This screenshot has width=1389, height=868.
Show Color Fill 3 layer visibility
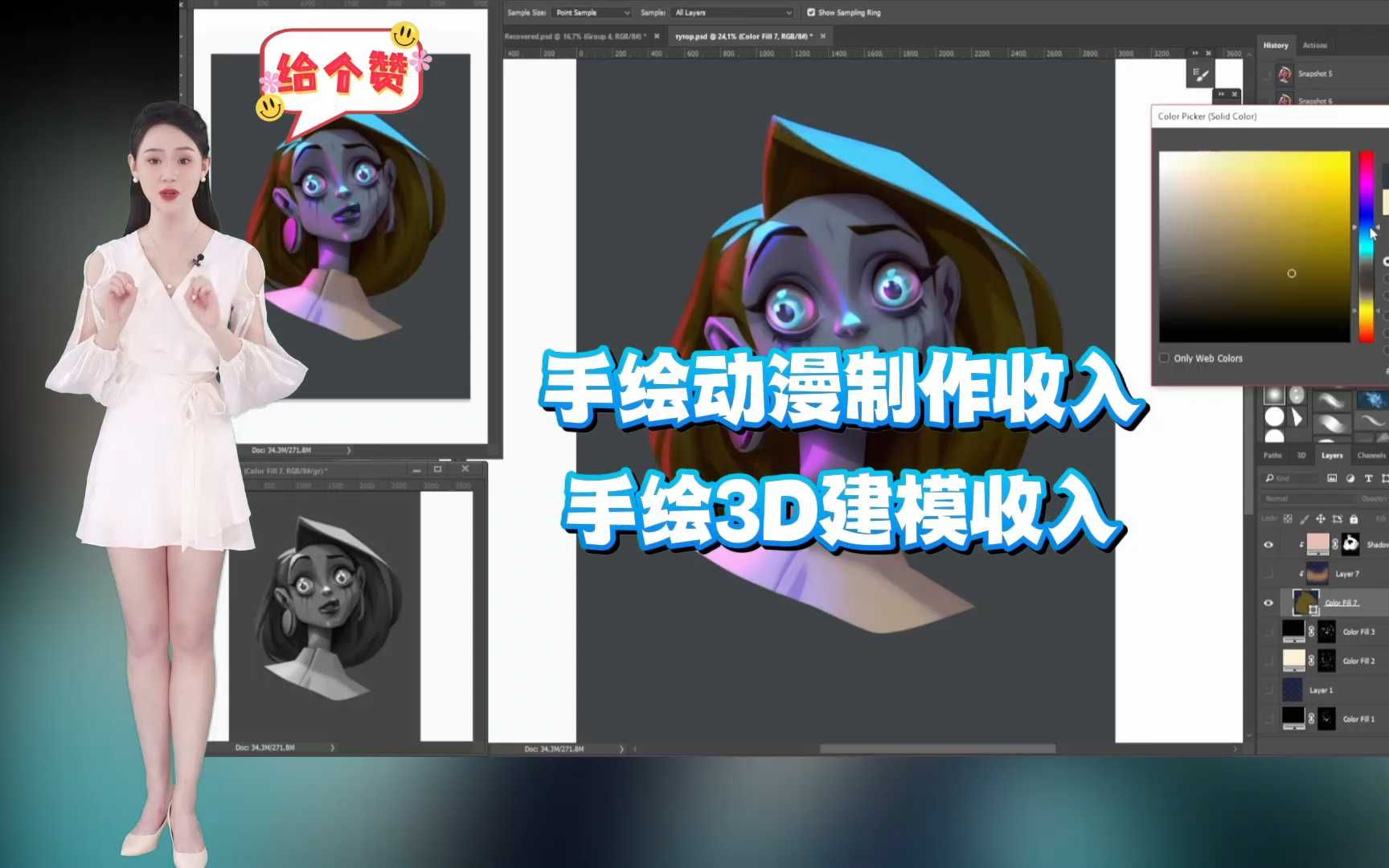pos(1268,632)
